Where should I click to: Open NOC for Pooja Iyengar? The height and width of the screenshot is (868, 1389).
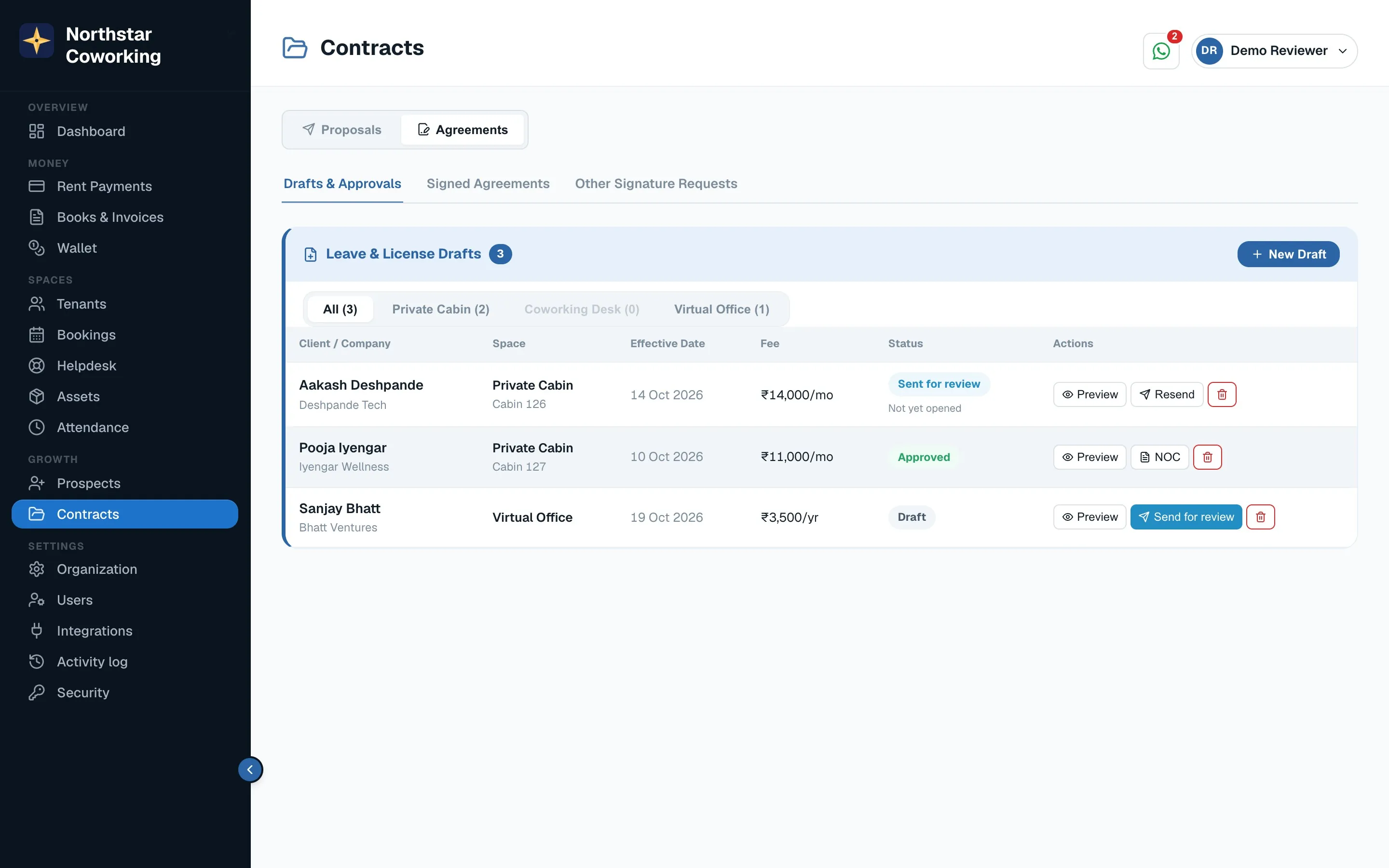(1159, 457)
